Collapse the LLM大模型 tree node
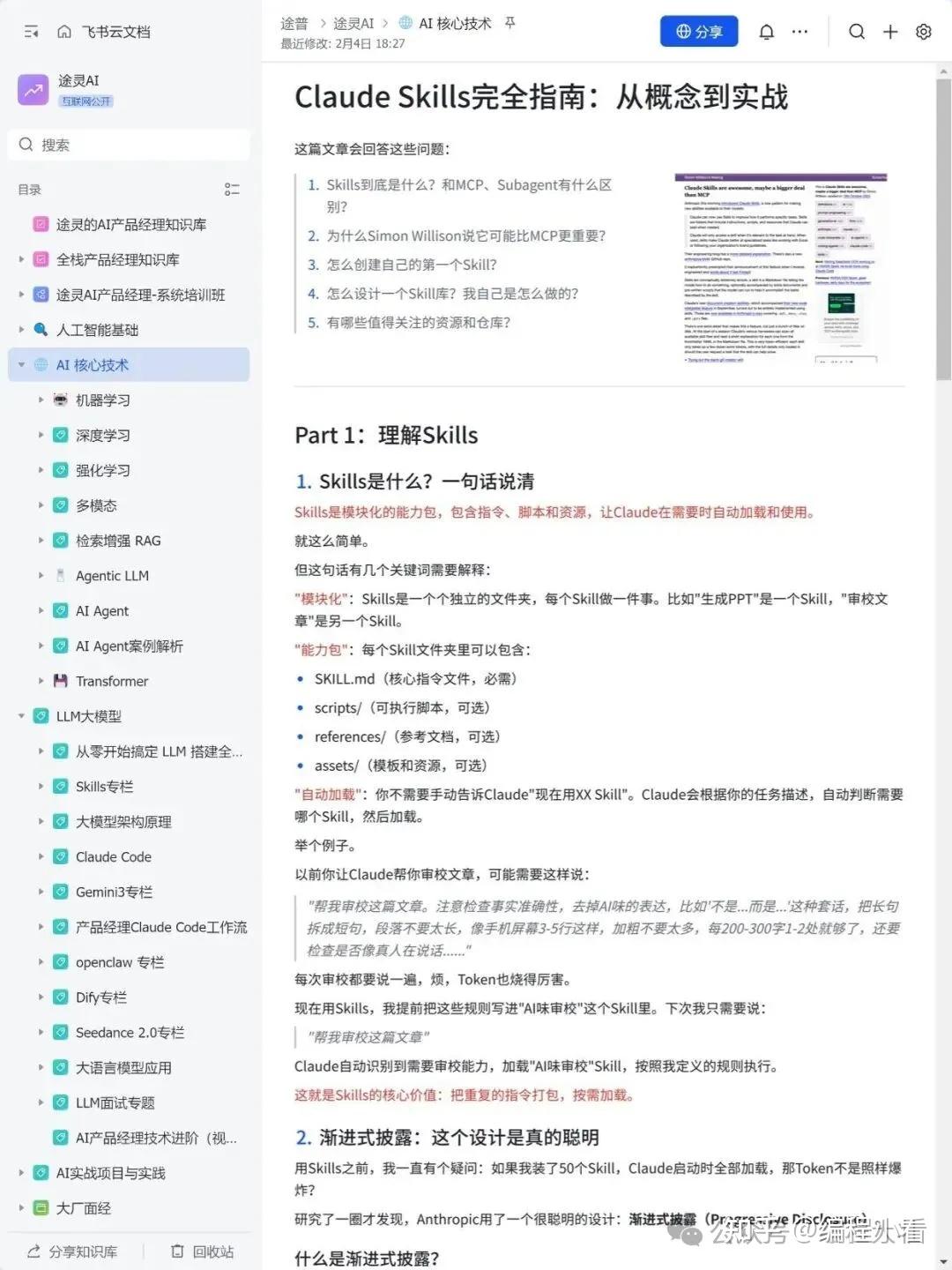952x1270 pixels. coord(21,716)
